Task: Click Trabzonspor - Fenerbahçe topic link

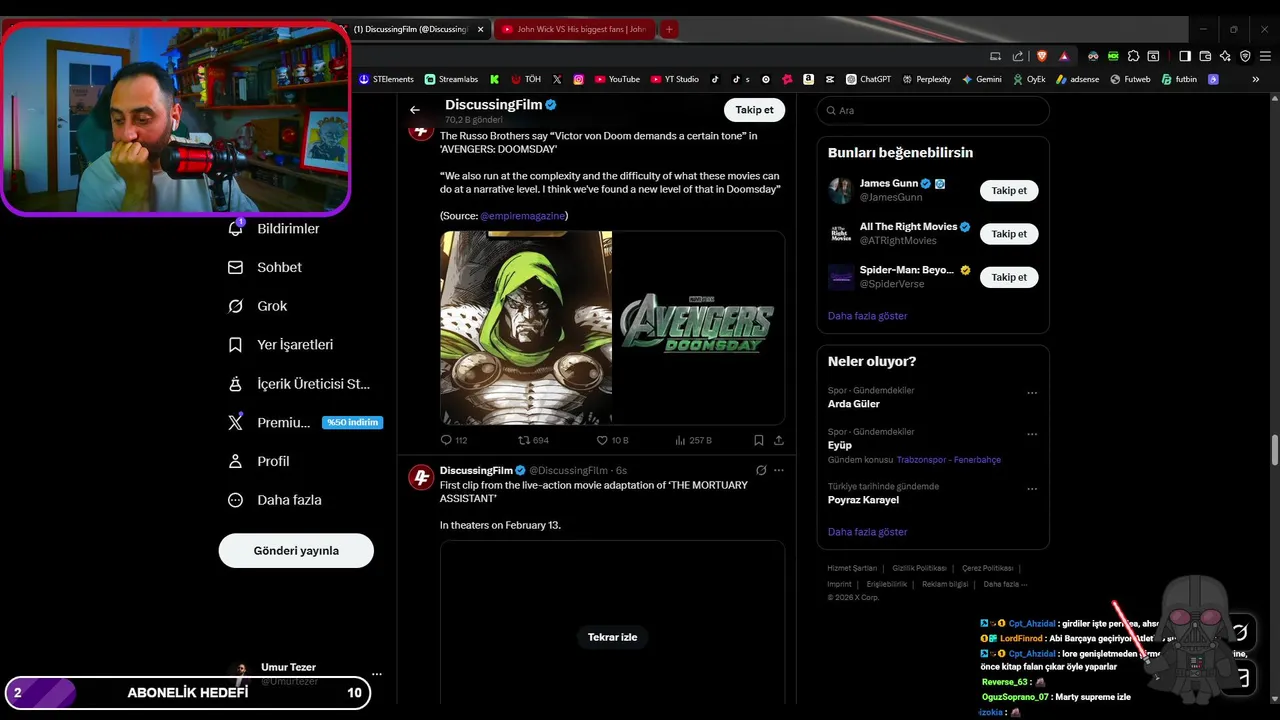Action: pos(949,460)
